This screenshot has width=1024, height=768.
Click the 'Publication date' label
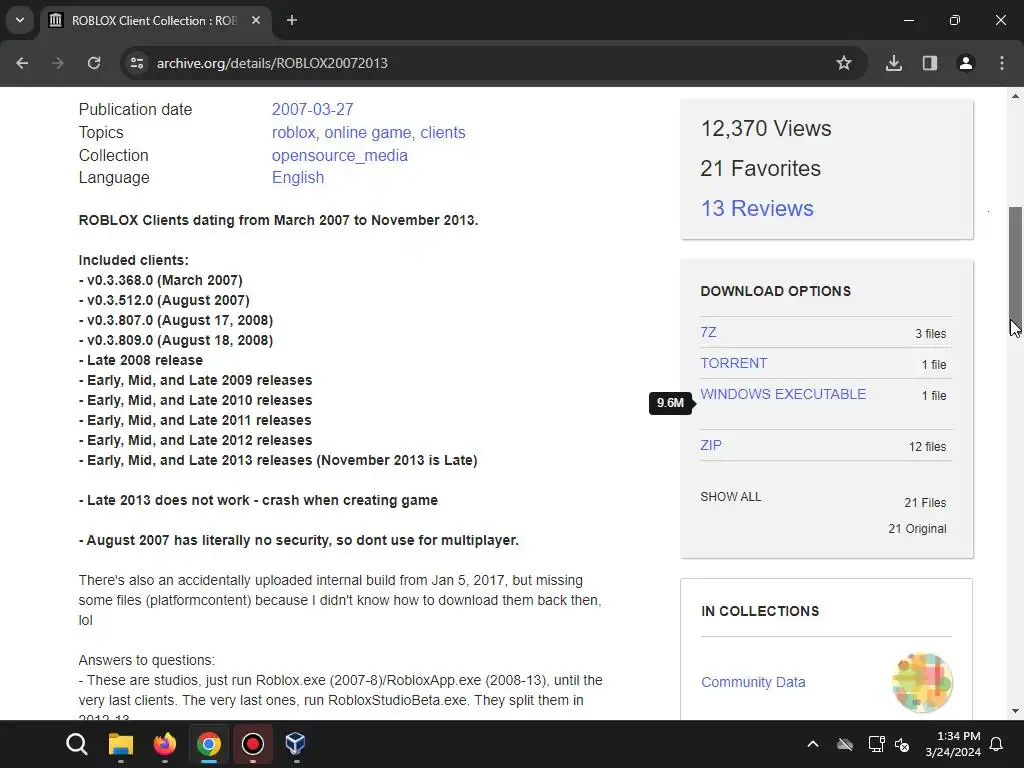[x=135, y=109]
